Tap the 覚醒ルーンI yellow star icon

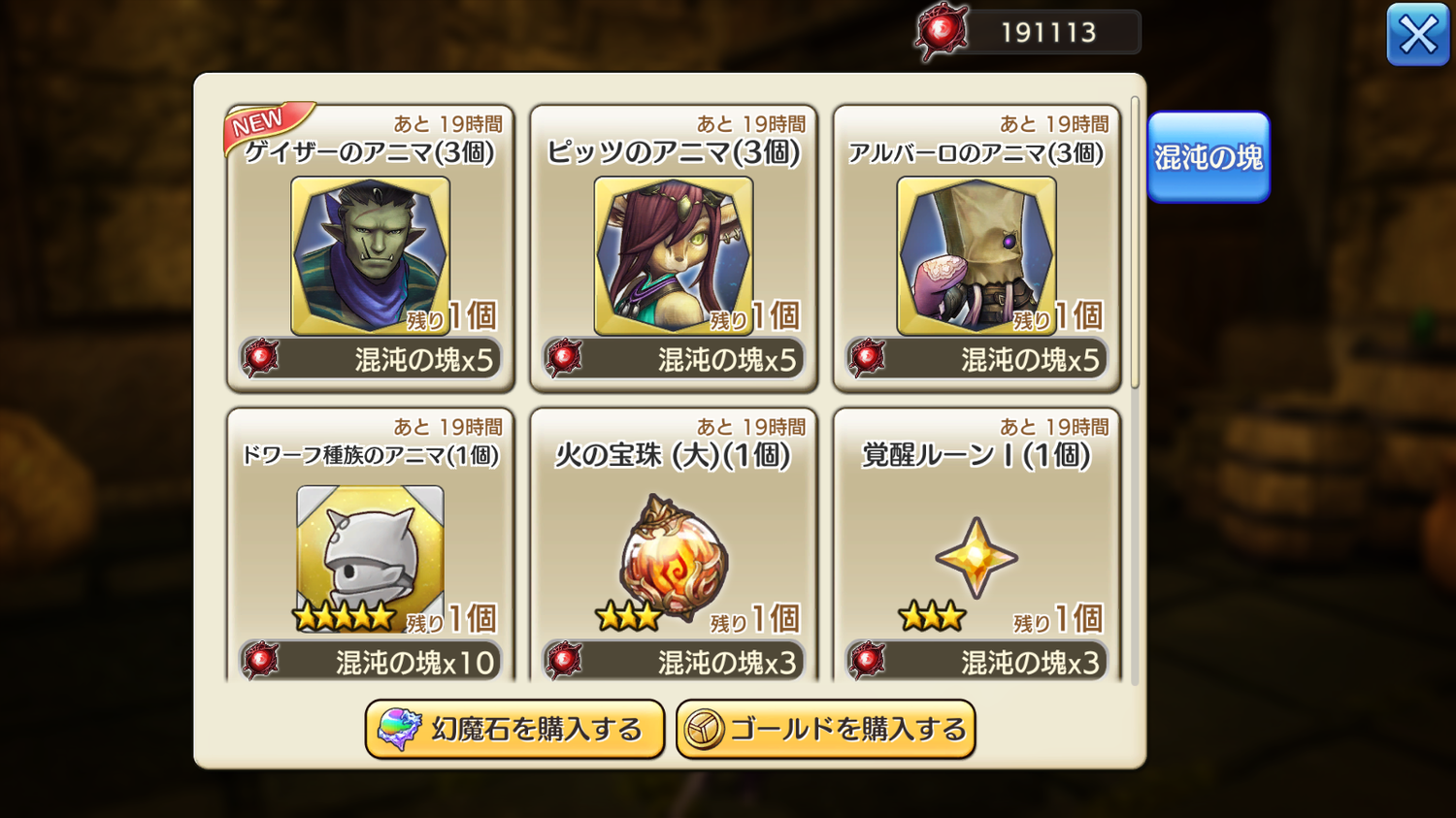pos(976,557)
